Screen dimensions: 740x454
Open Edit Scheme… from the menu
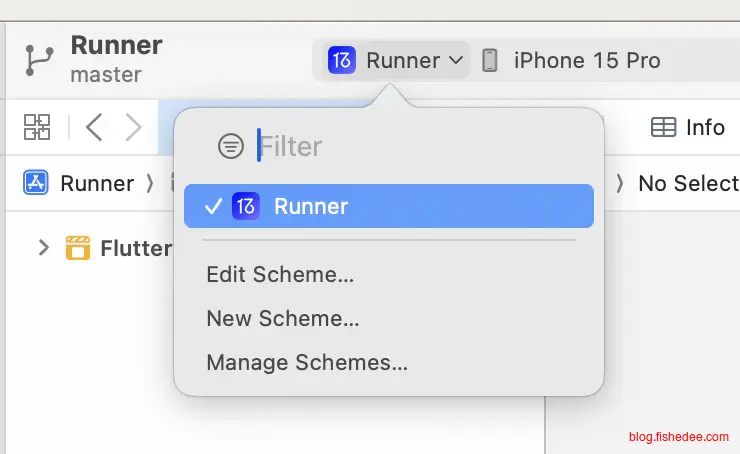280,273
